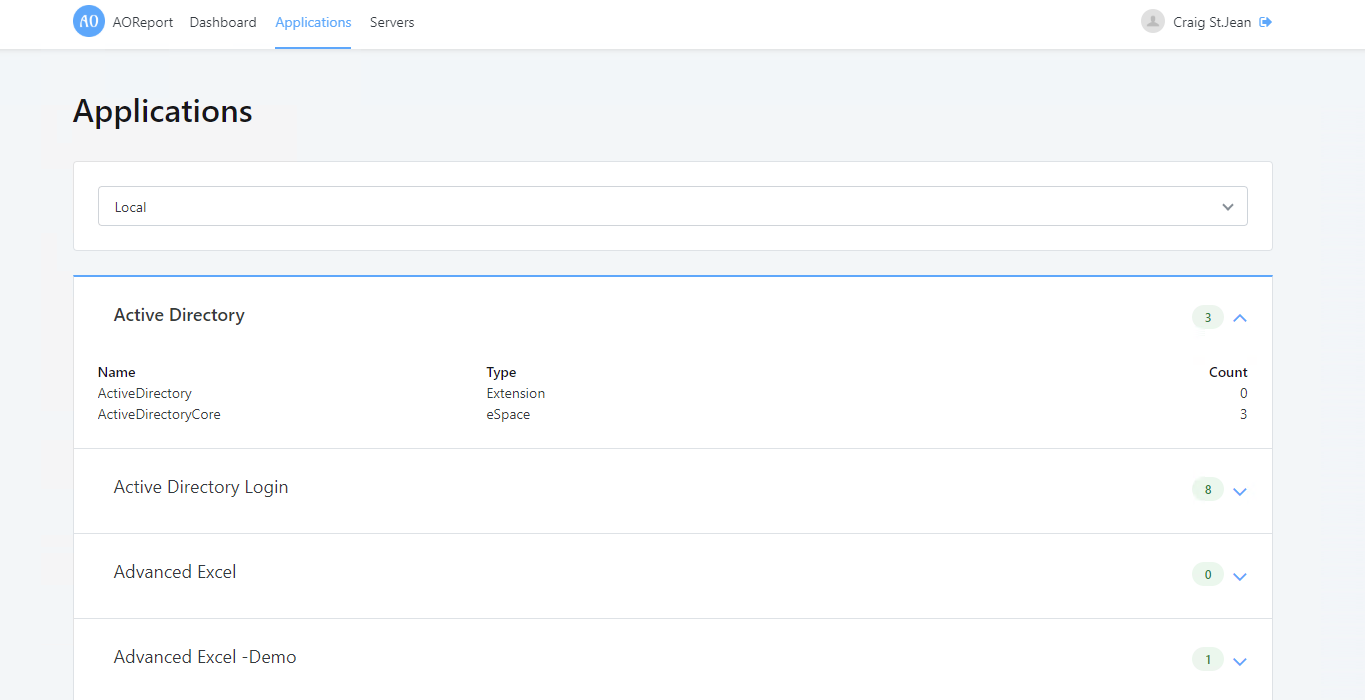Viewport: 1365px width, 700px height.
Task: Click the user avatar icon in the header
Action: pyautogui.click(x=1152, y=21)
